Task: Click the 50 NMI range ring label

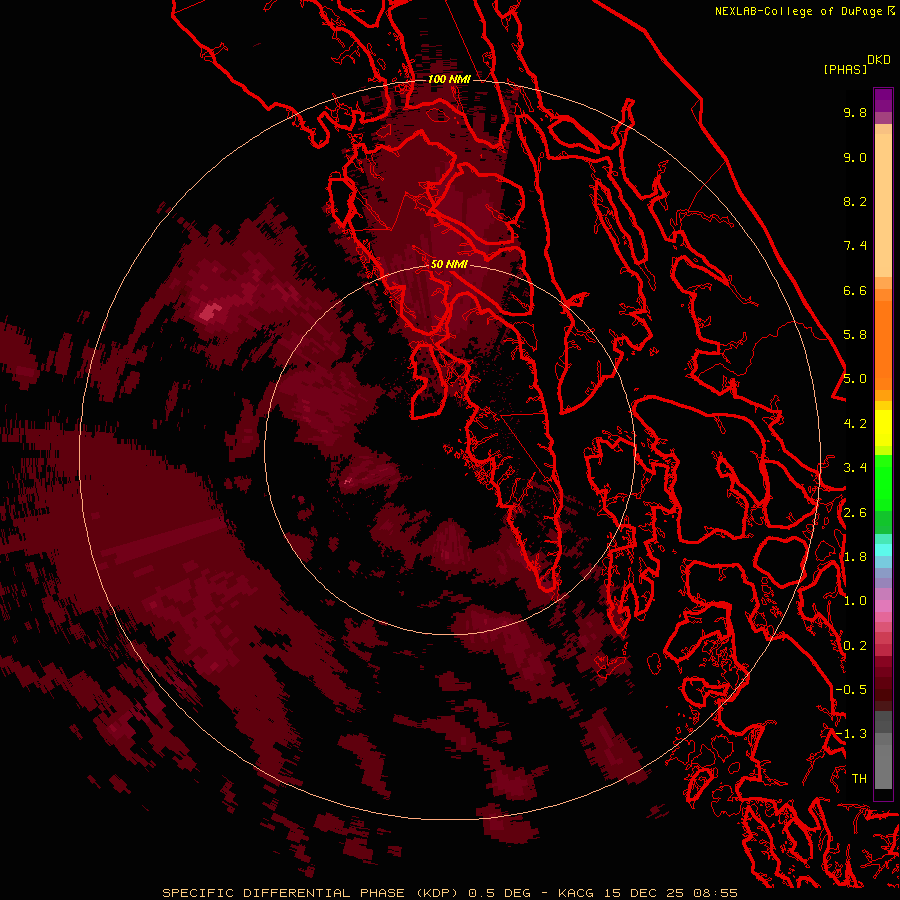Action: pyautogui.click(x=449, y=264)
